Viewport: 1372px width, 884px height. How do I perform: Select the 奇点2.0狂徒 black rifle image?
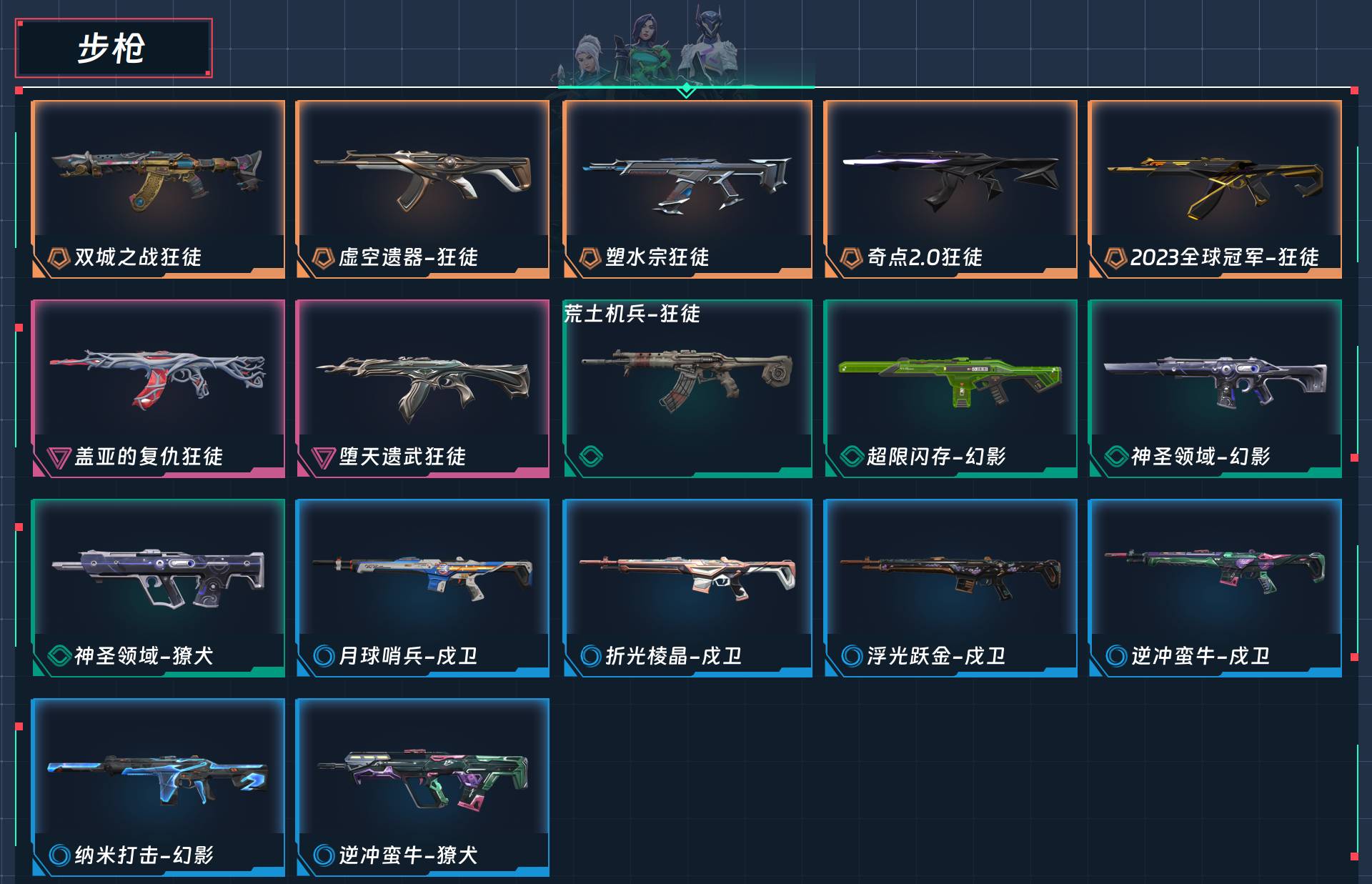point(950,180)
